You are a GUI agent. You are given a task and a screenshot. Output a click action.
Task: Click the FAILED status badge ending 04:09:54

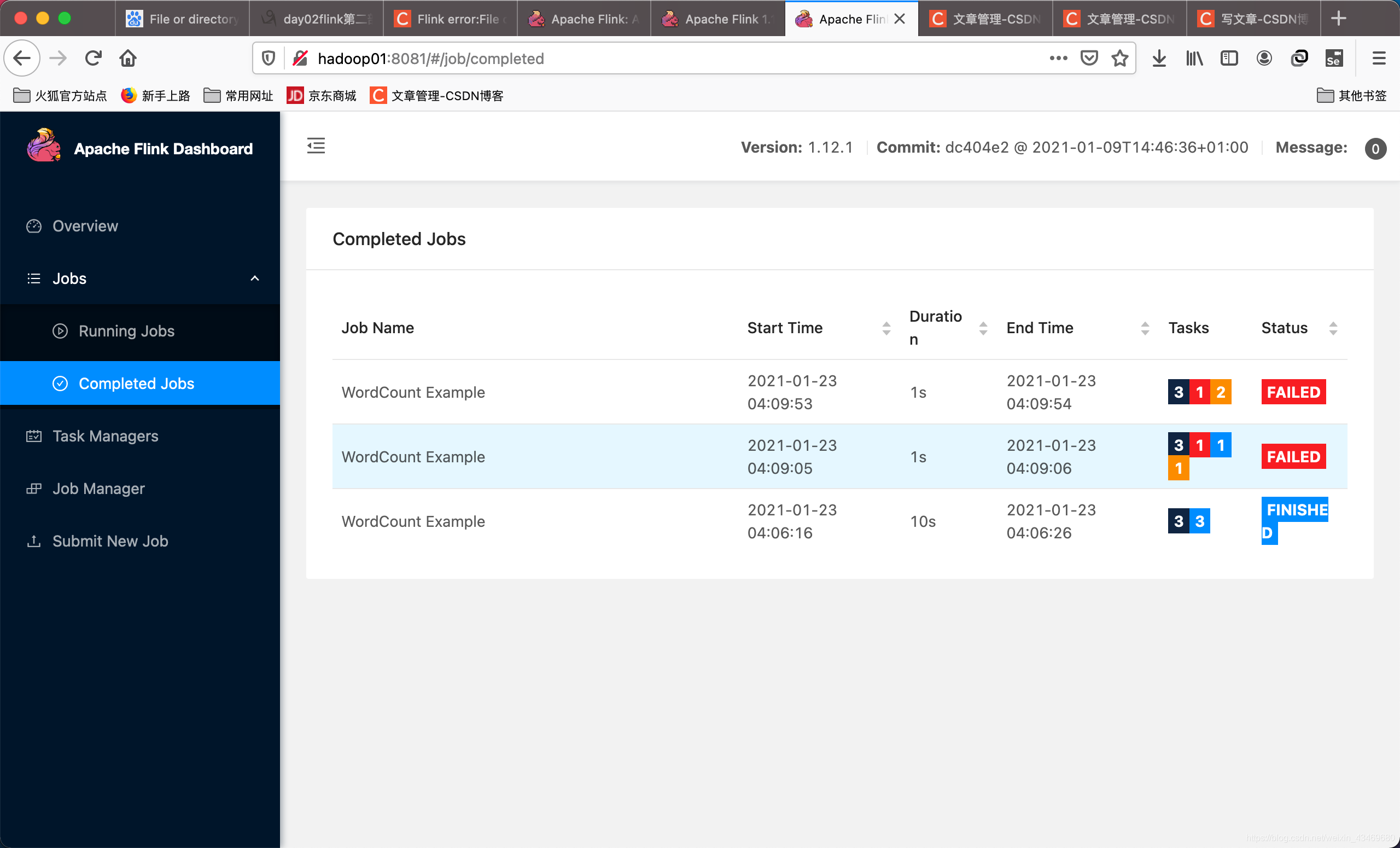[1293, 392]
